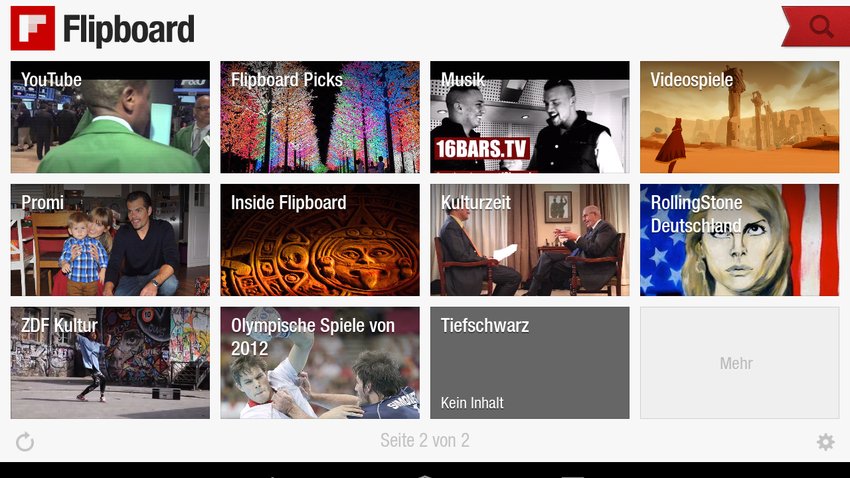The width and height of the screenshot is (850, 478).
Task: Open the Kulturzeit tile
Action: pos(530,240)
